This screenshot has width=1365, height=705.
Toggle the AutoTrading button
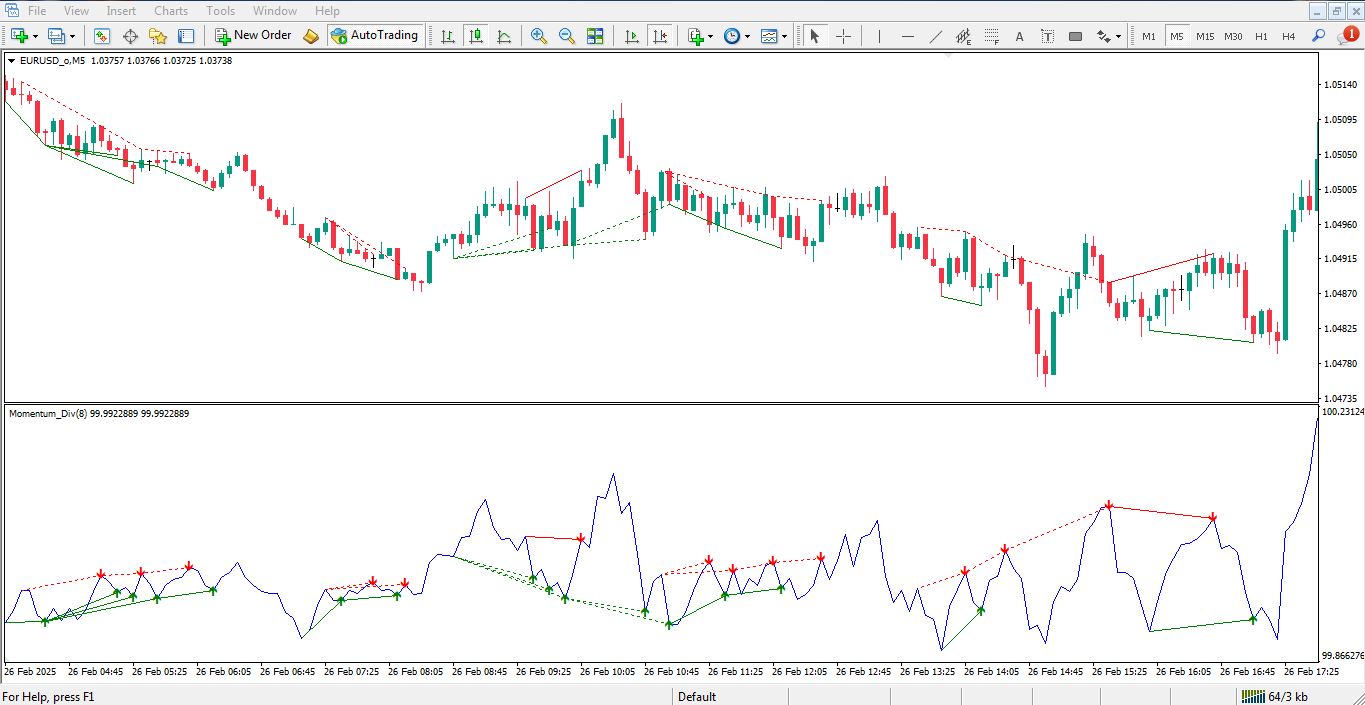375,36
